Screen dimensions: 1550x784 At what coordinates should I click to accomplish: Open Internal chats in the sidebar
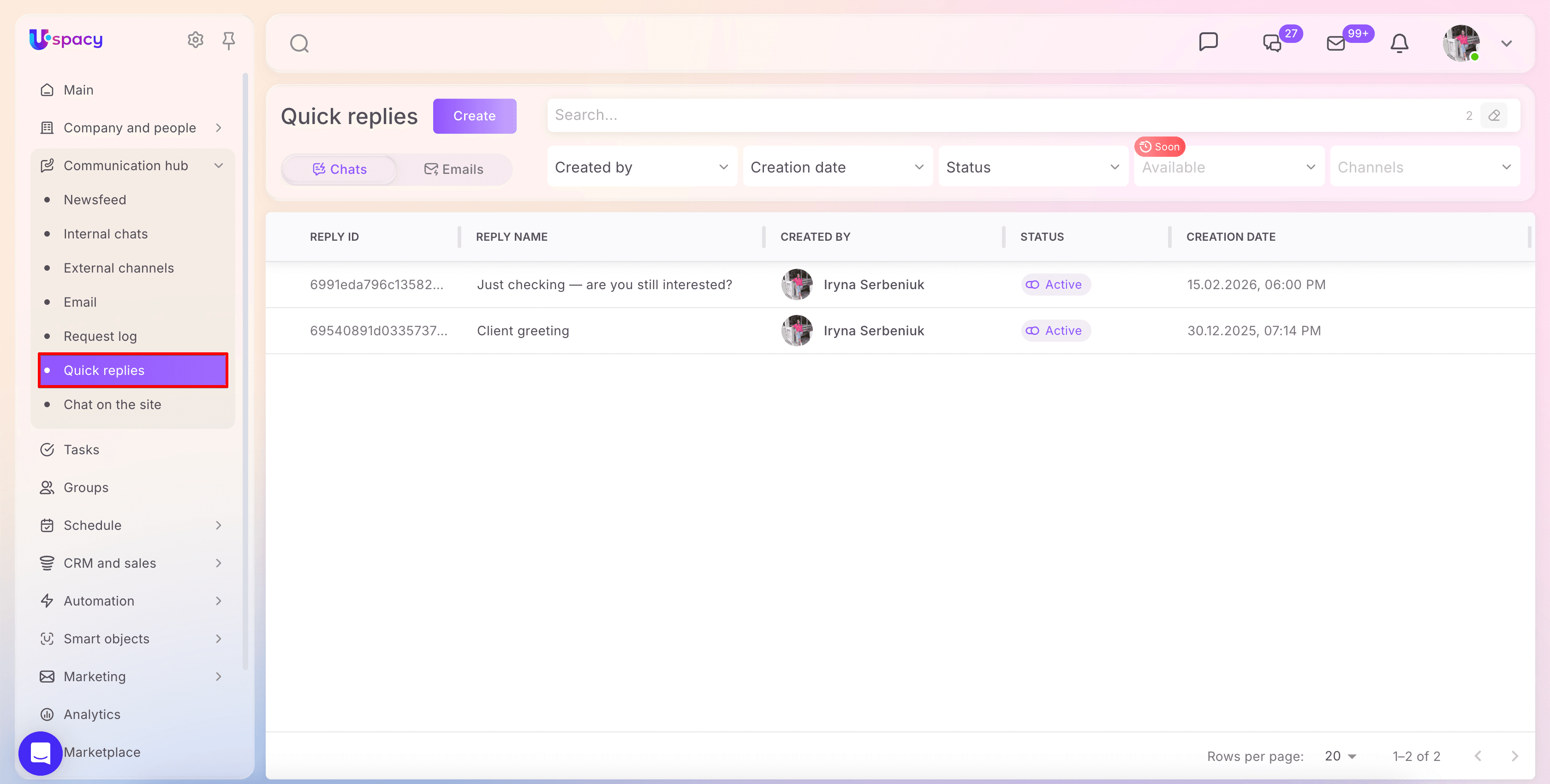(132, 234)
